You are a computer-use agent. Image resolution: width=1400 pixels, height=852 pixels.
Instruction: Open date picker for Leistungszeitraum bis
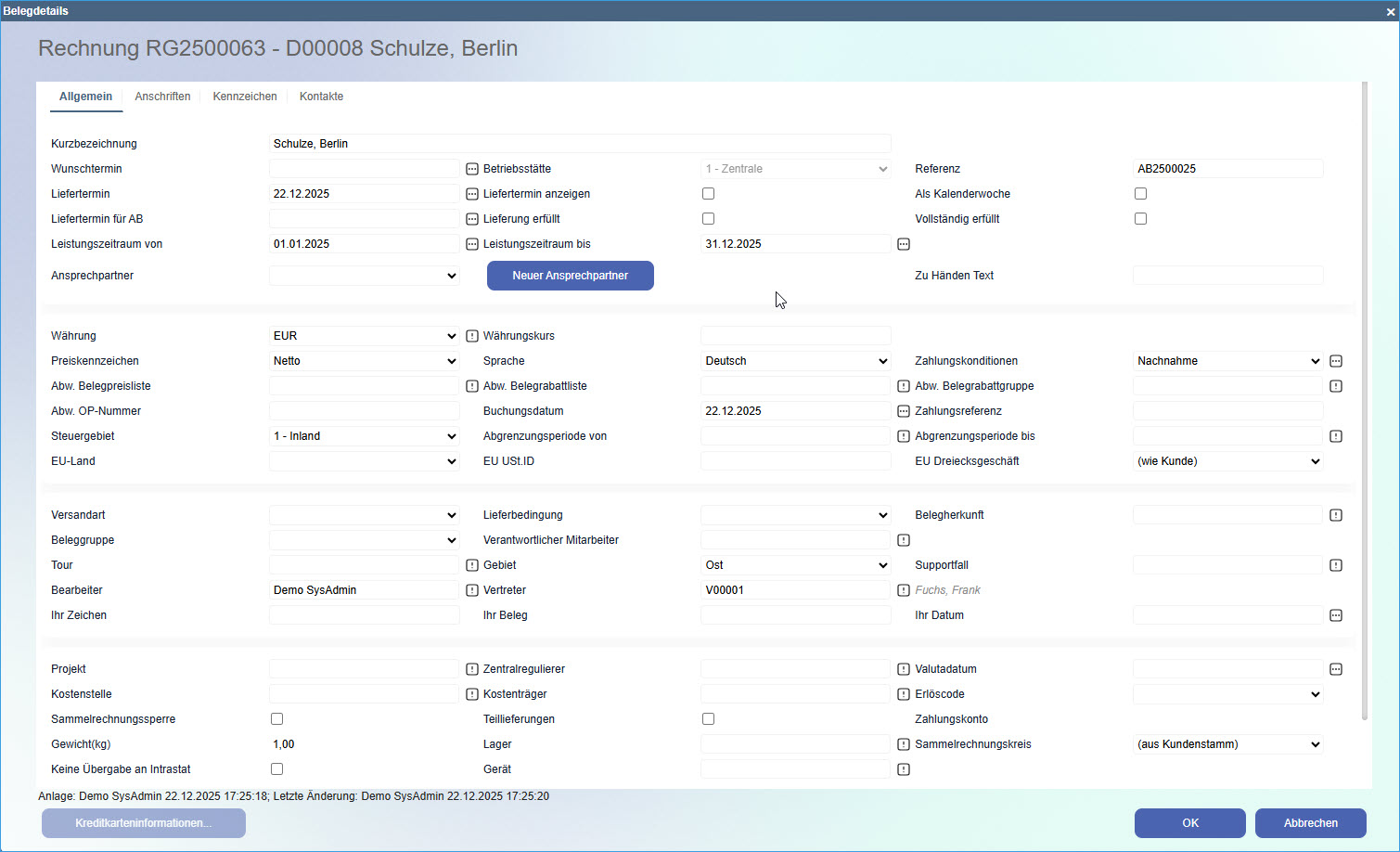click(x=904, y=244)
